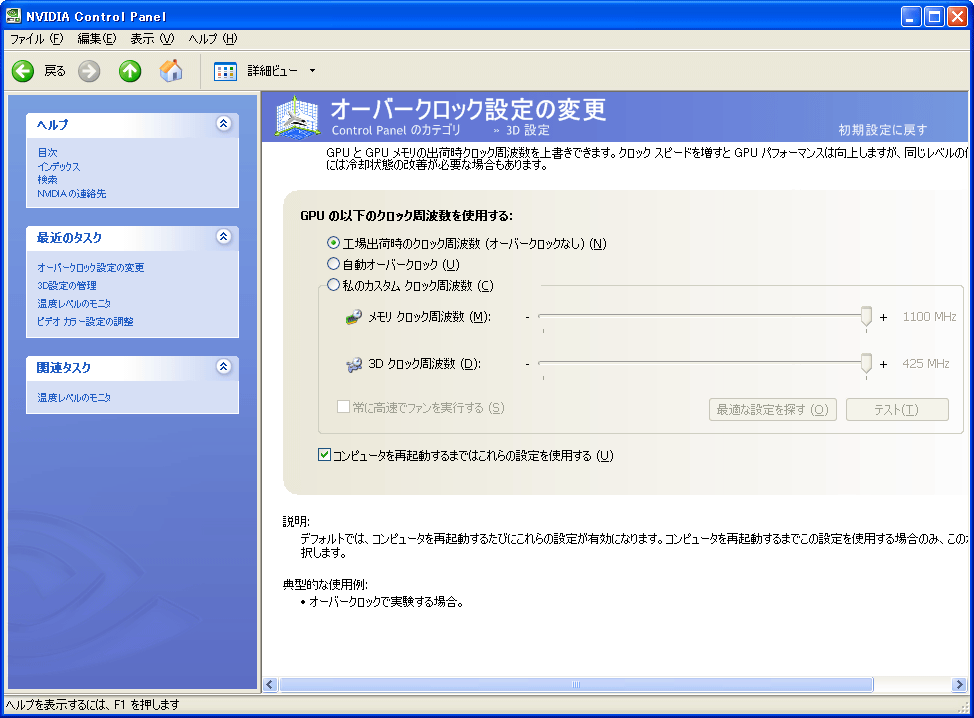This screenshot has width=974, height=718.
Task: Click the 3D クロック周波数 icon
Action: (353, 364)
